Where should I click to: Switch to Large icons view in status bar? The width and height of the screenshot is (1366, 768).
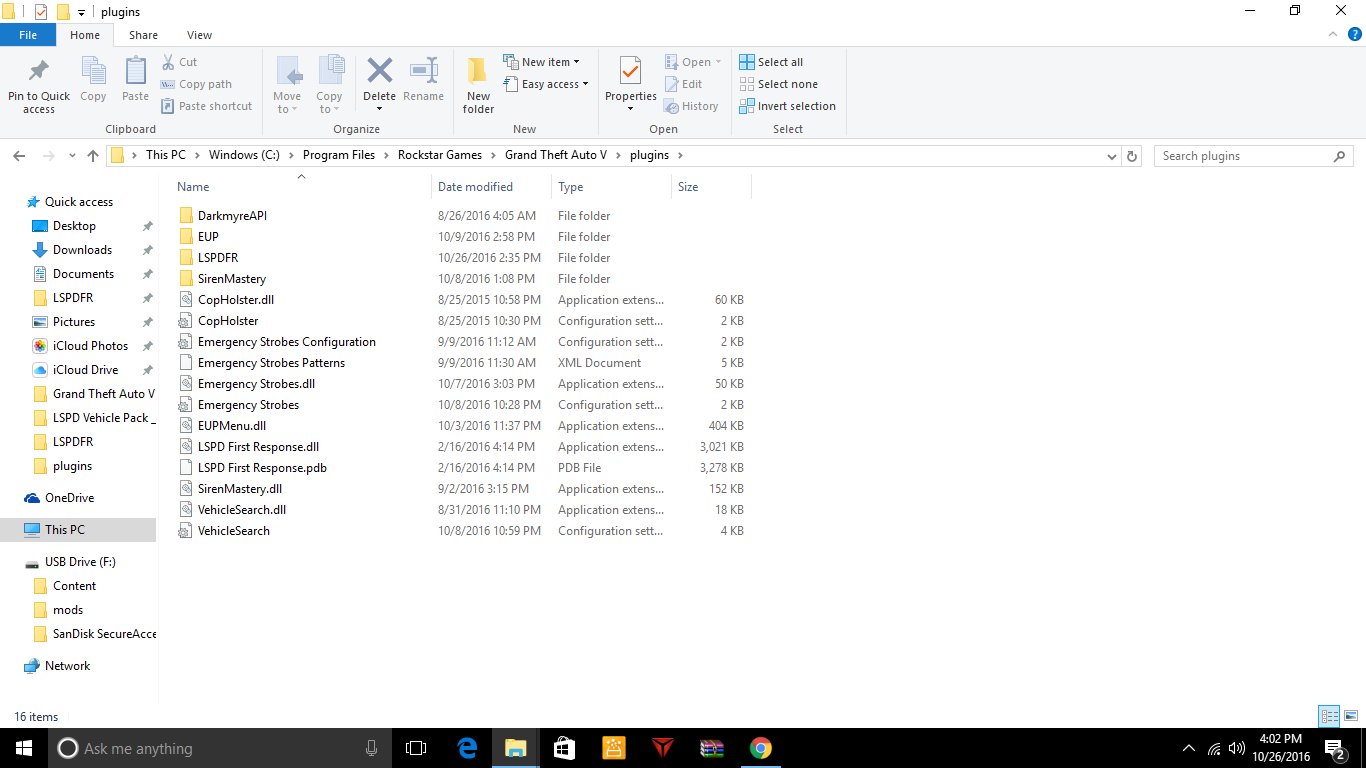(1350, 716)
